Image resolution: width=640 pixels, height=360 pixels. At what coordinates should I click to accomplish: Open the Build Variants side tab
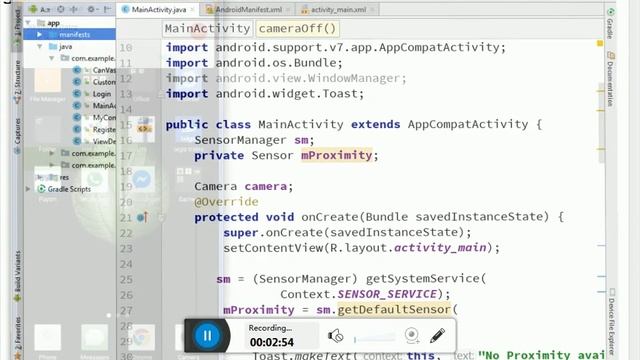pyautogui.click(x=17, y=276)
